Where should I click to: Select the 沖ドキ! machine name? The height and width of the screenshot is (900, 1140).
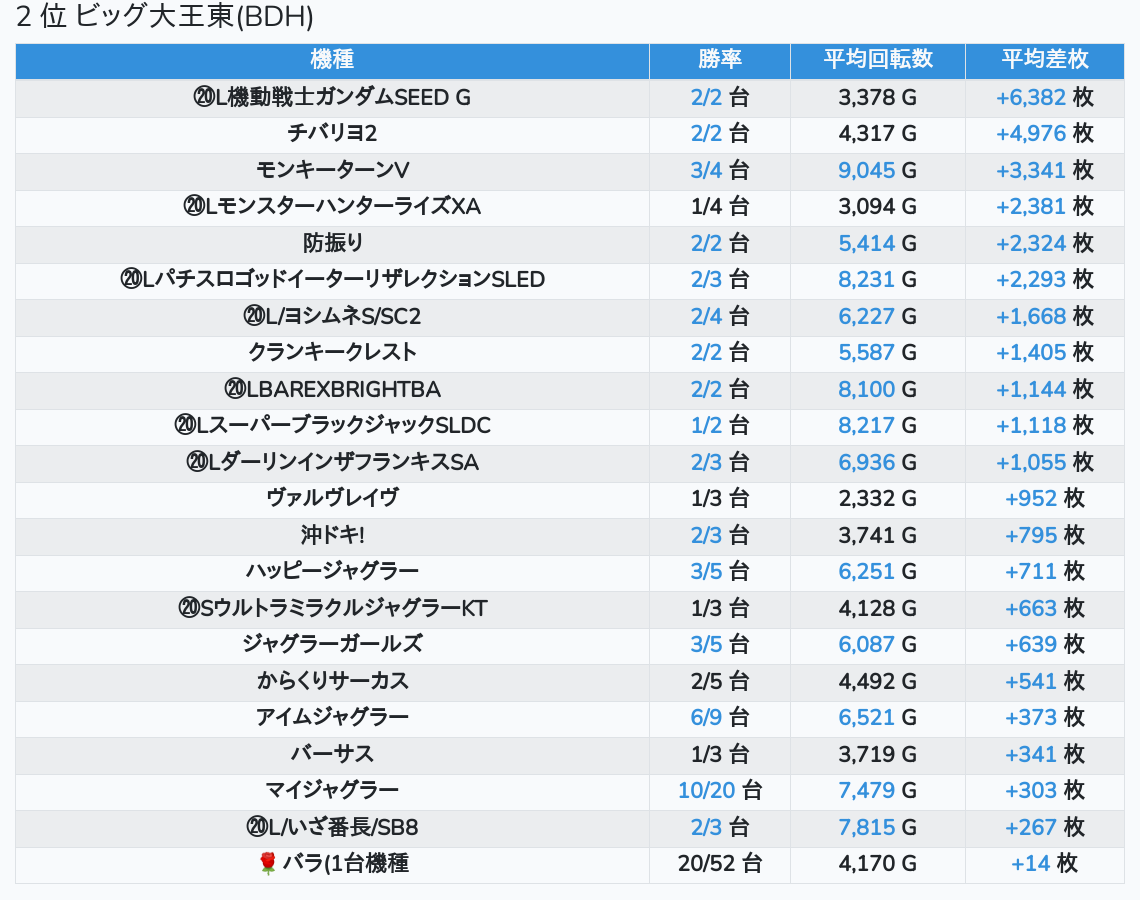332,535
